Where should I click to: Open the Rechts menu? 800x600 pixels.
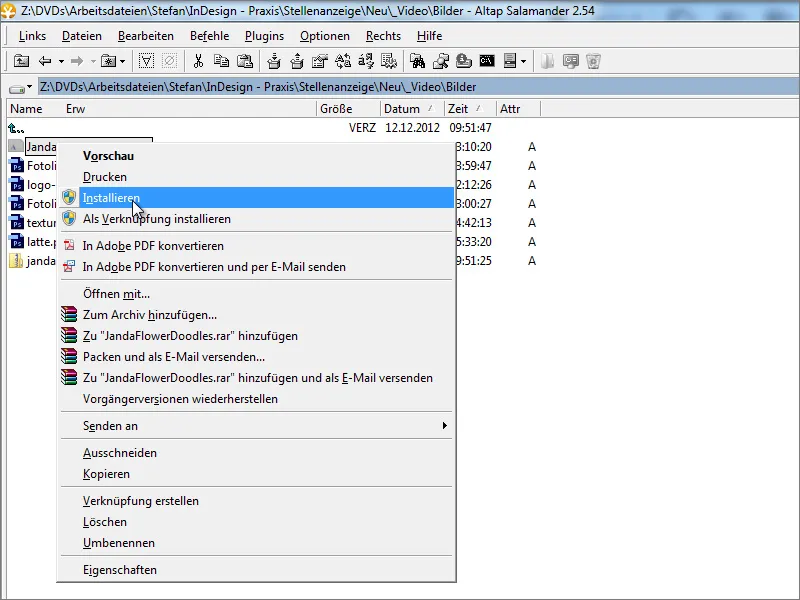(x=383, y=36)
